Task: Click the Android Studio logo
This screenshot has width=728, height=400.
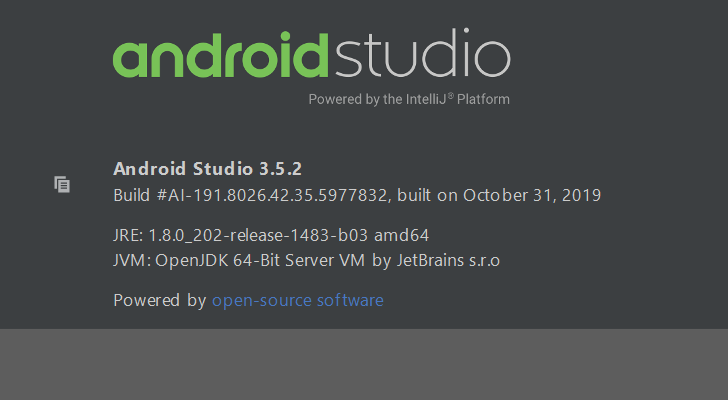Action: (312, 54)
